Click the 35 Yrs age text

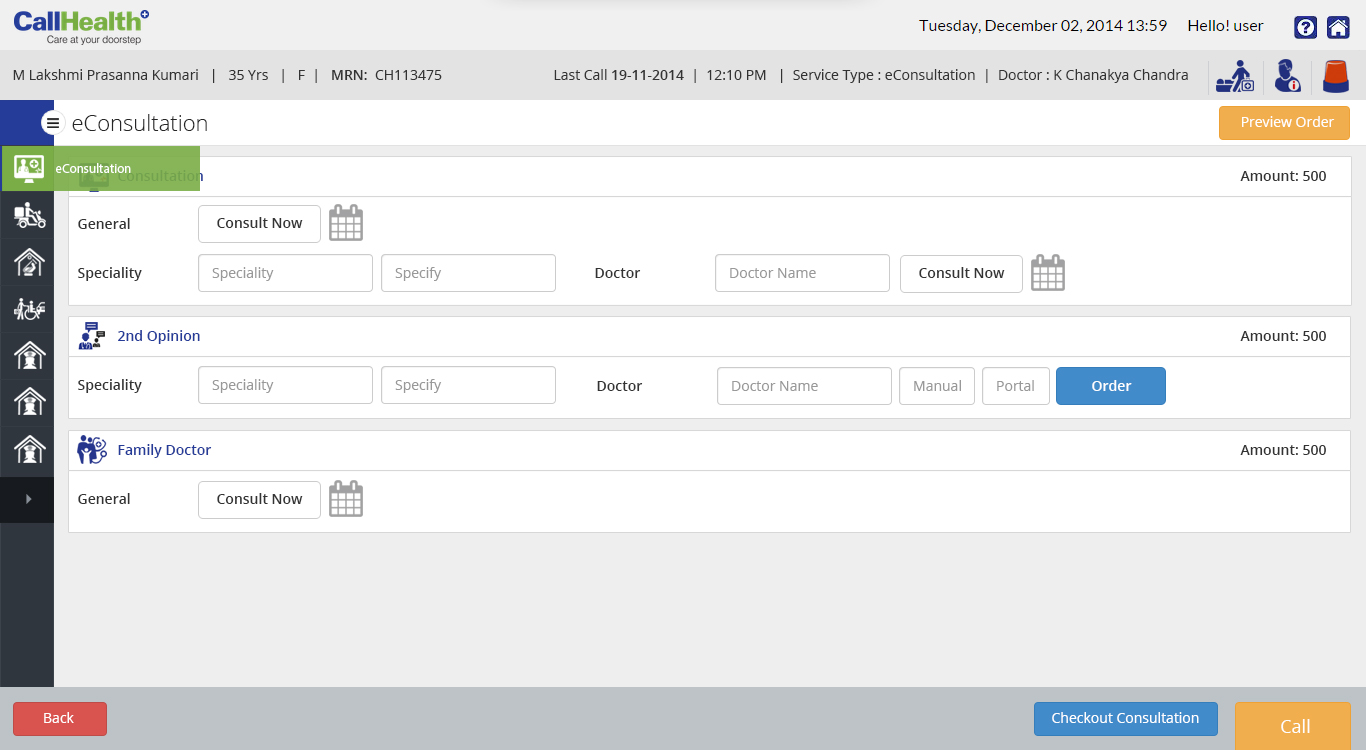pos(248,75)
